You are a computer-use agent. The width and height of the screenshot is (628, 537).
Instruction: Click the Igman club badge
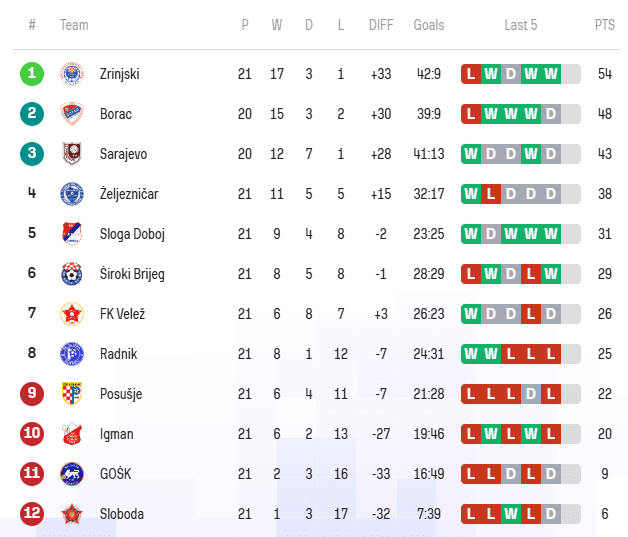tap(71, 434)
